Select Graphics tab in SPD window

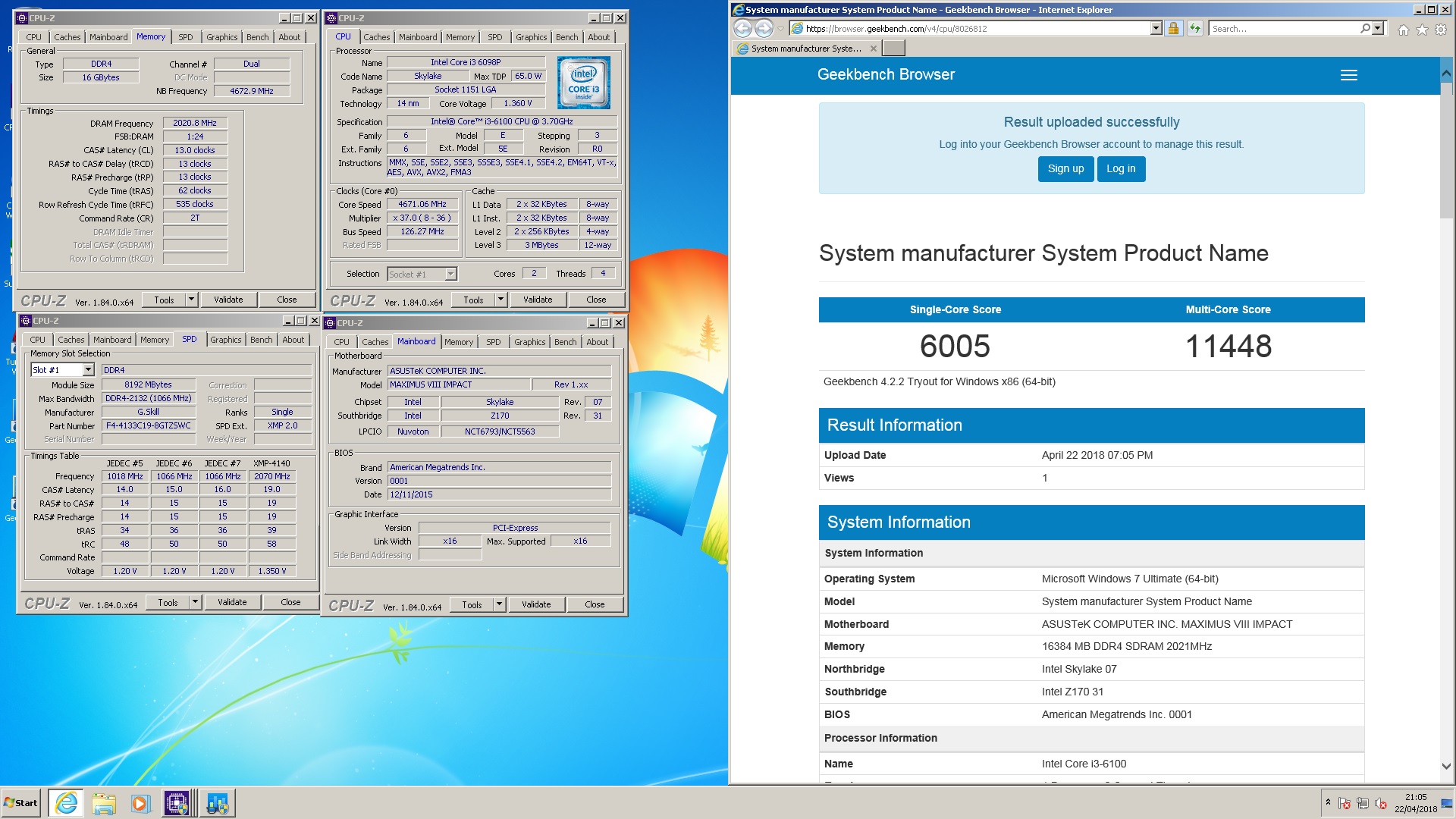pos(225,340)
